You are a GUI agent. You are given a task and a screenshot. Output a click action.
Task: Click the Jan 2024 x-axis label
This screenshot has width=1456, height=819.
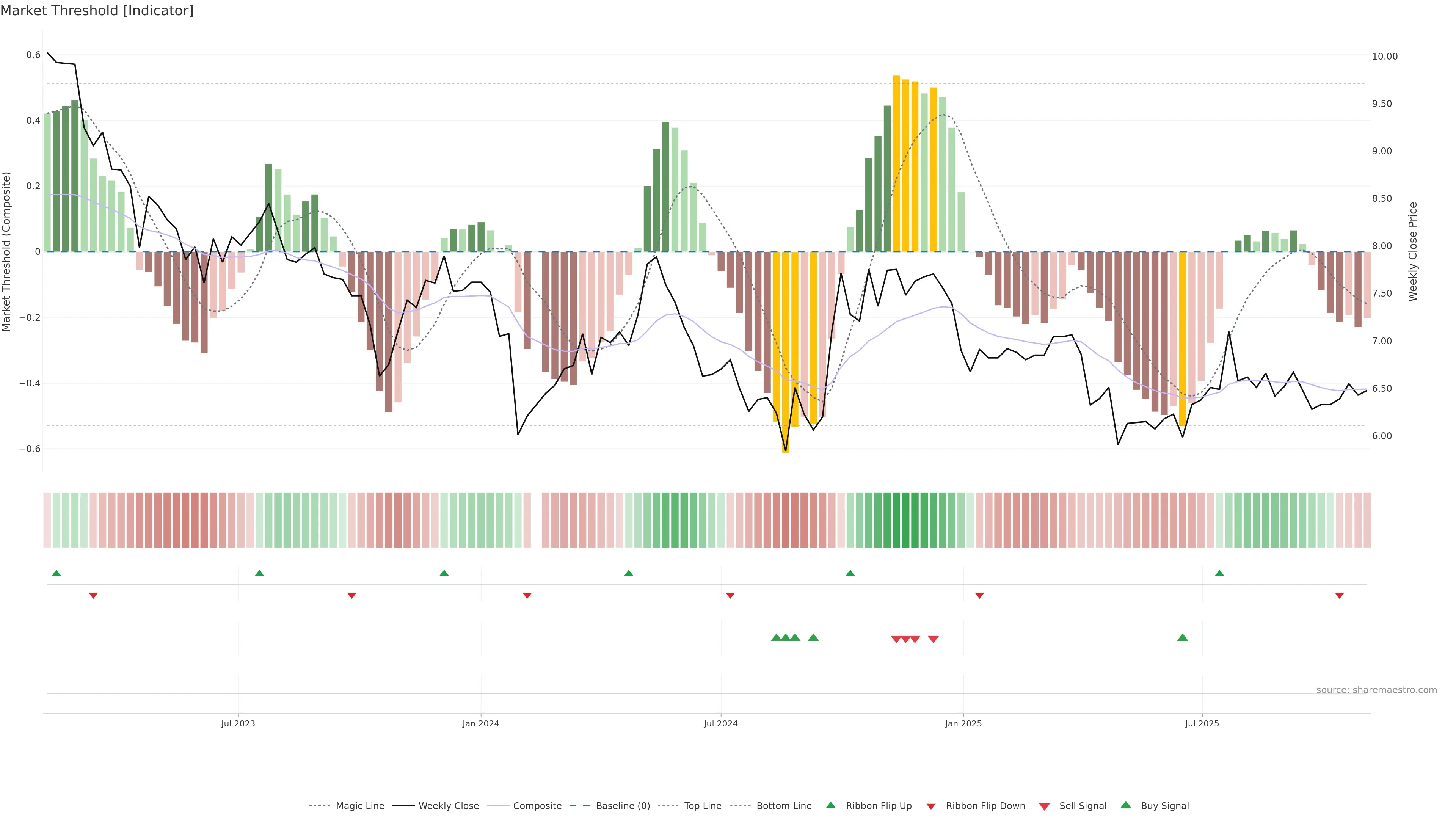pyautogui.click(x=480, y=723)
